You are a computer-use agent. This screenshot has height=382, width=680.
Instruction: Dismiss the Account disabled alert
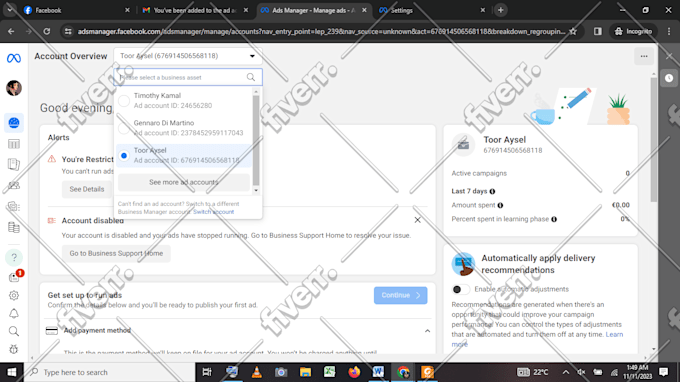418,220
